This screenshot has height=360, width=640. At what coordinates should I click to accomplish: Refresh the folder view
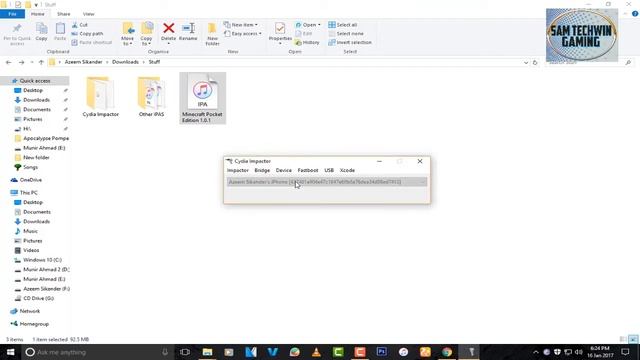(535, 62)
